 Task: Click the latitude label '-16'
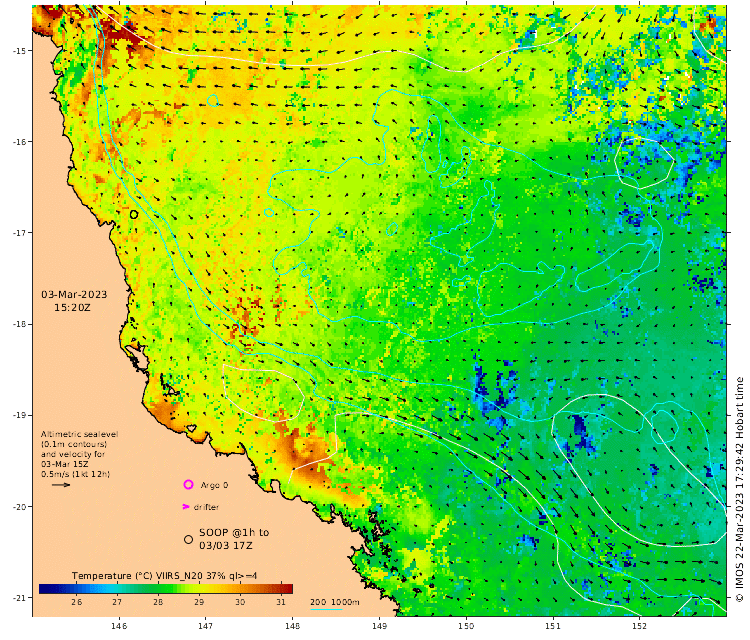[19, 142]
